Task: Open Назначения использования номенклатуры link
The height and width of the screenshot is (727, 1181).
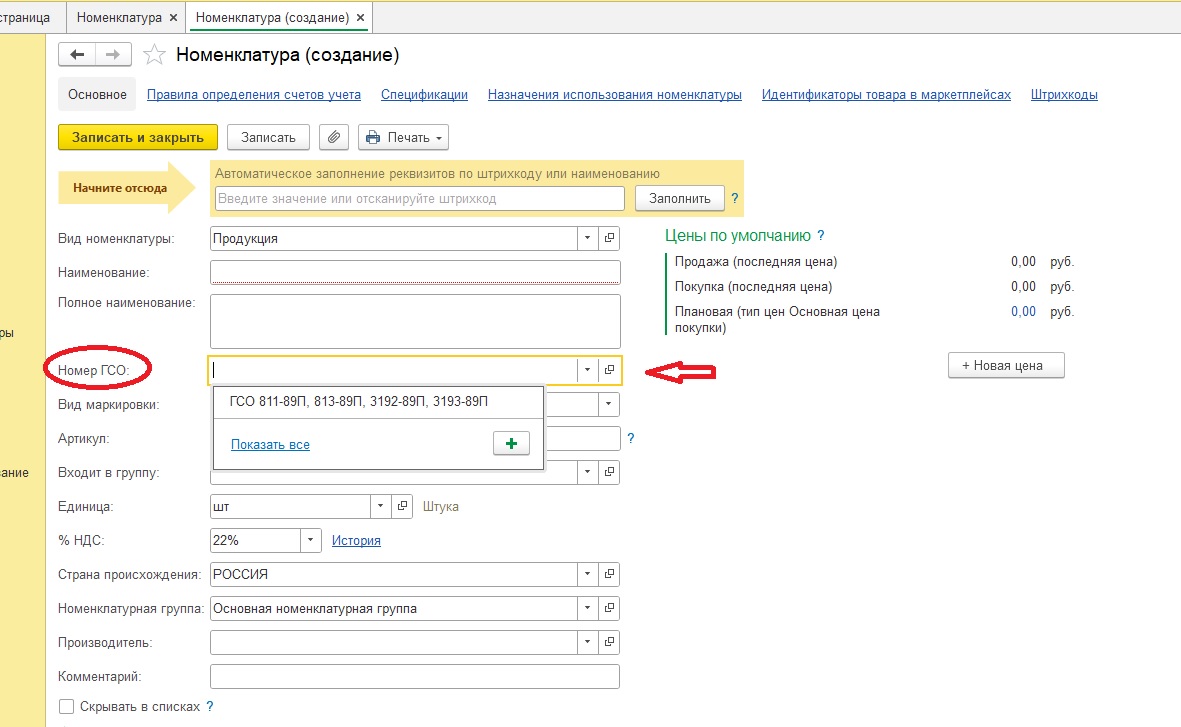Action: pos(615,94)
